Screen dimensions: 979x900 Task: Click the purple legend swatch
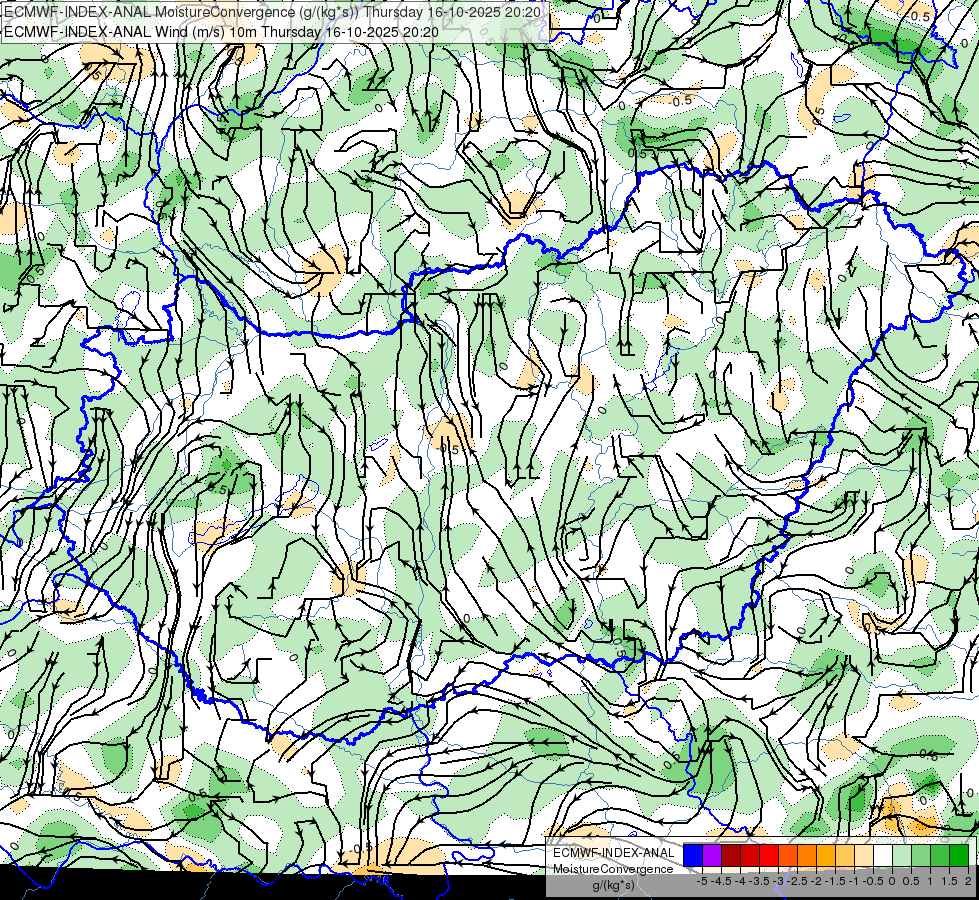point(712,856)
